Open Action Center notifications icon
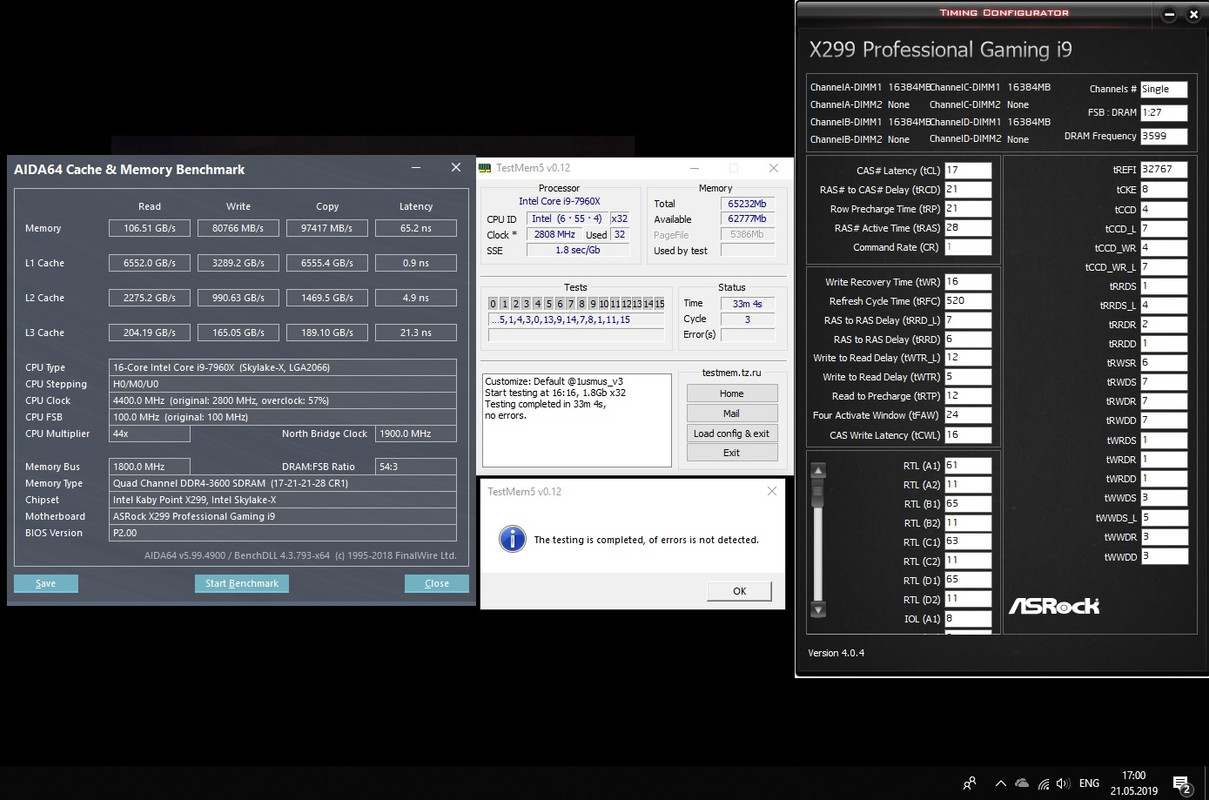The image size is (1209, 800). point(1181,784)
